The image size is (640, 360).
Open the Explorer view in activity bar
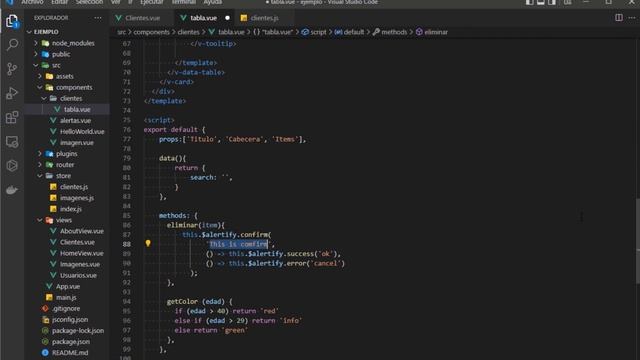pos(12,21)
